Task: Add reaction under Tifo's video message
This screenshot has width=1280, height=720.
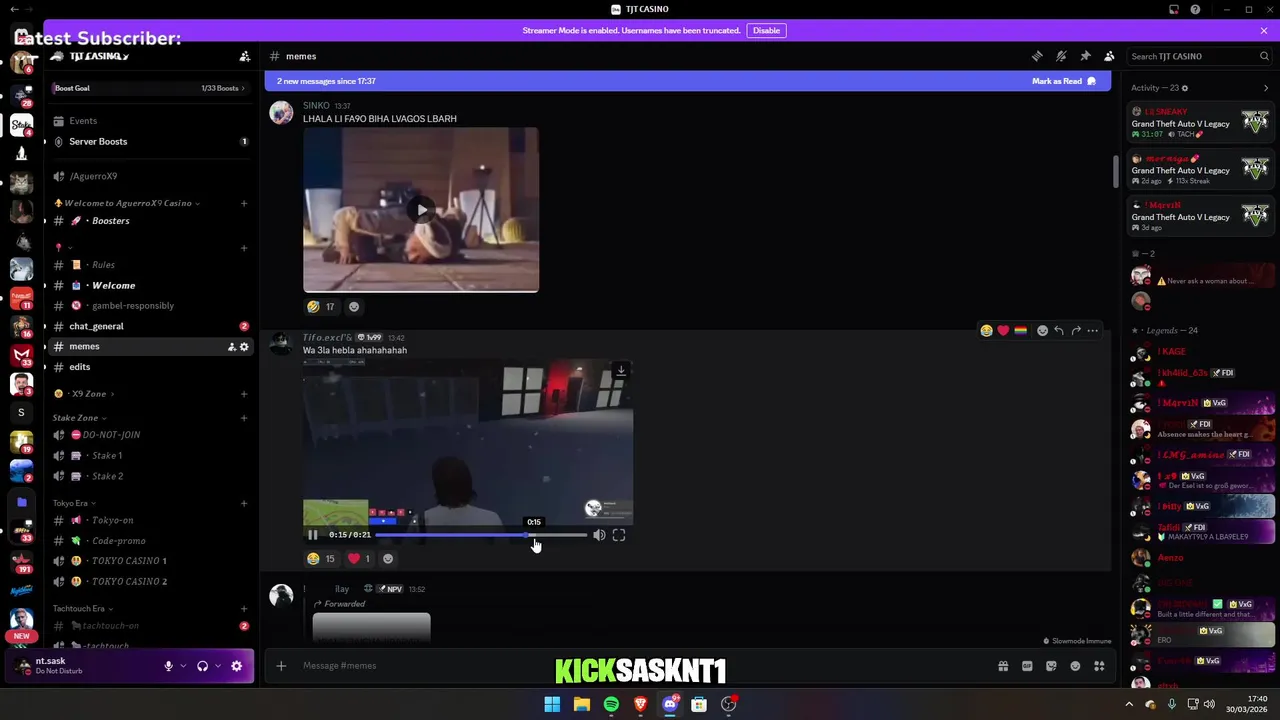Action: tap(388, 559)
